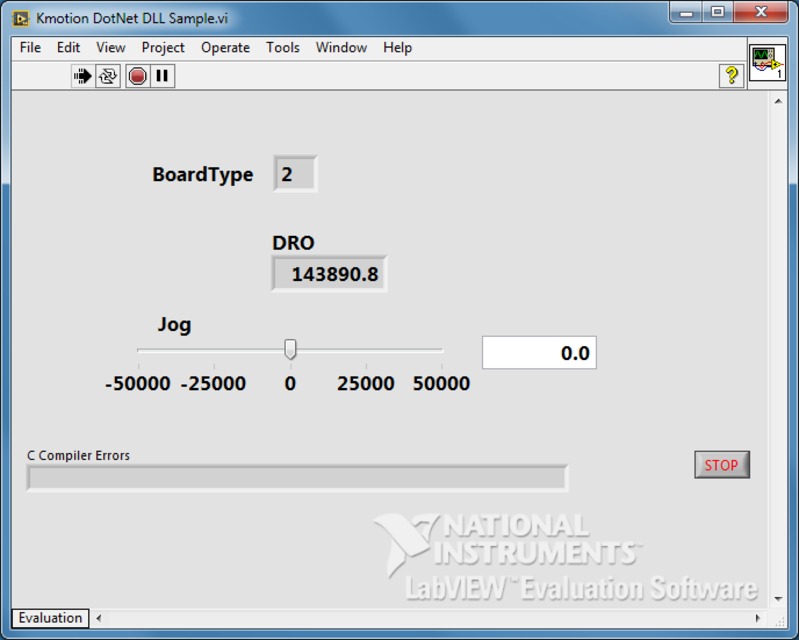Click the C Compiler Errors text box
799x640 pixels.
click(x=296, y=478)
